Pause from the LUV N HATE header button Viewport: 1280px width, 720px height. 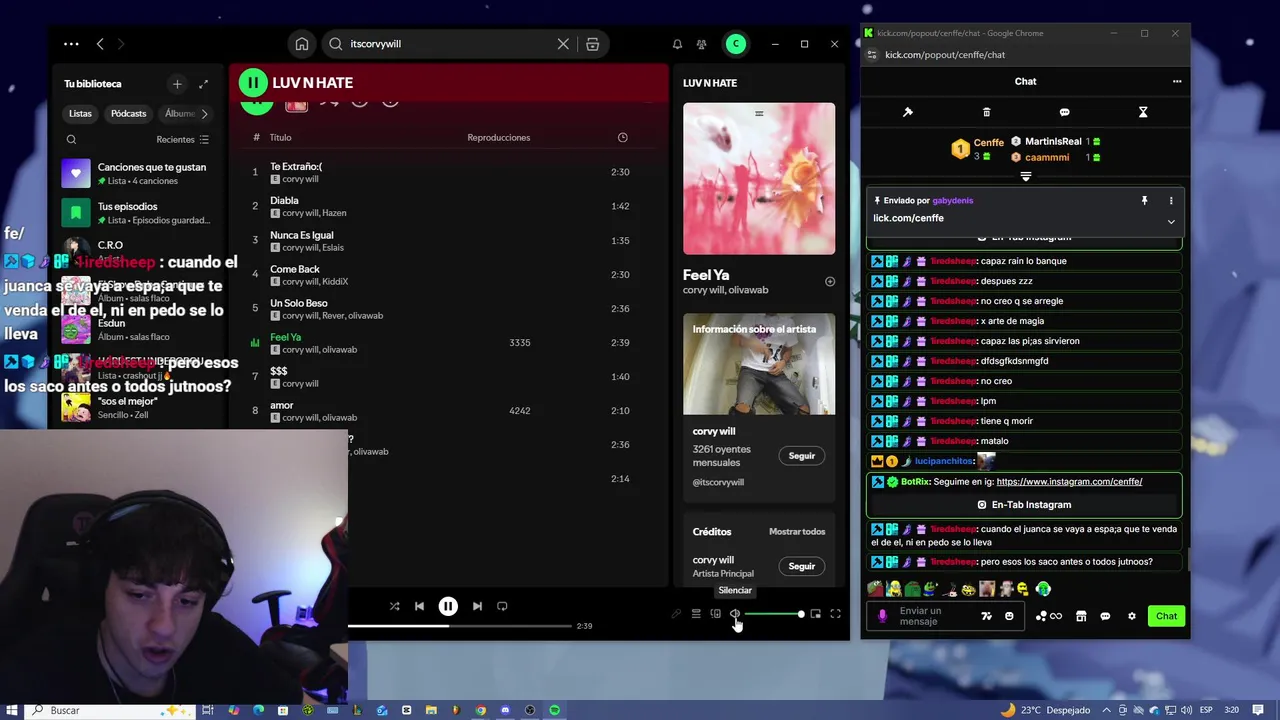tap(253, 83)
